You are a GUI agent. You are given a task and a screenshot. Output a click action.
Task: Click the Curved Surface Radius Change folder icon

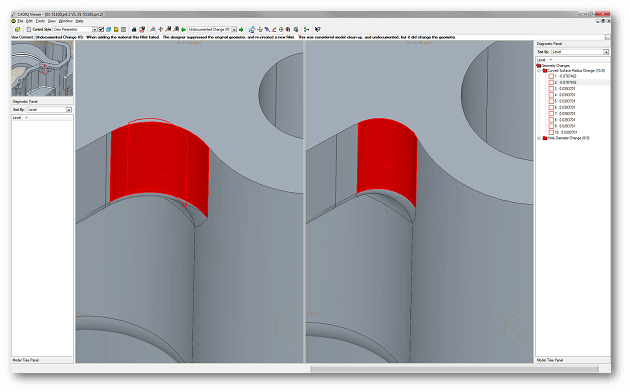coord(545,71)
